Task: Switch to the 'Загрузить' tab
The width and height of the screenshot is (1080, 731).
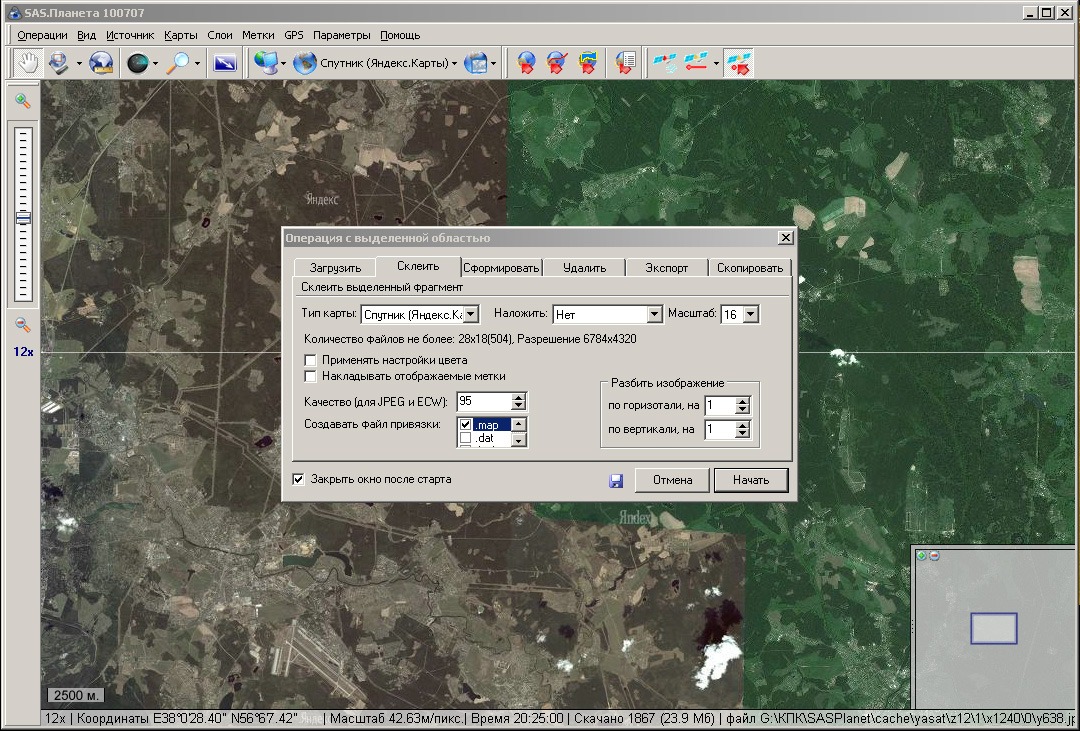Action: (x=335, y=268)
